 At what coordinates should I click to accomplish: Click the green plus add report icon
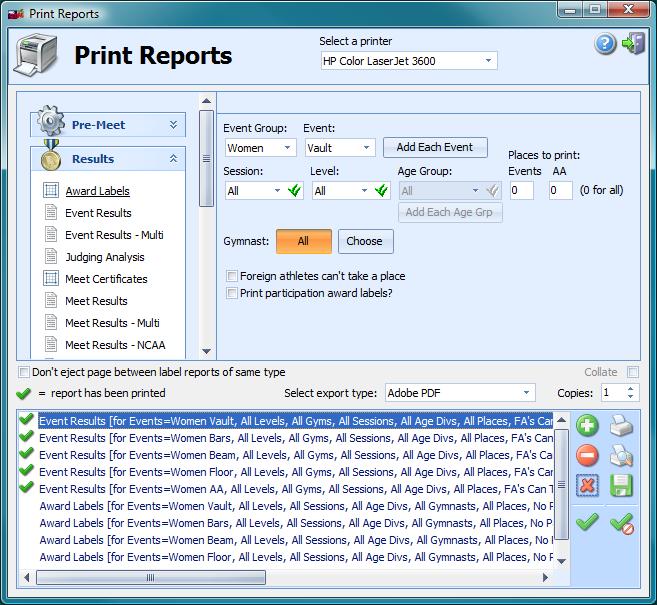588,426
